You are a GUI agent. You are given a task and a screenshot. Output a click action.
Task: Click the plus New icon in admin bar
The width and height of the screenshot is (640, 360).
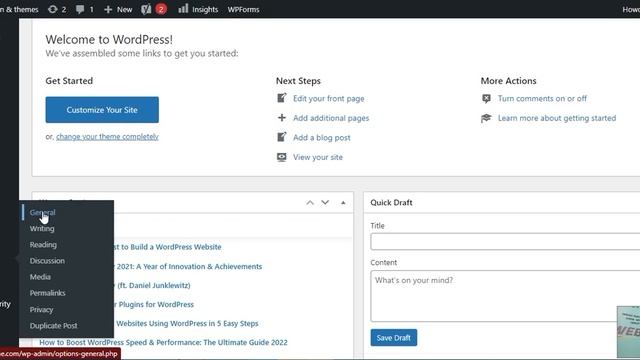(x=108, y=9)
